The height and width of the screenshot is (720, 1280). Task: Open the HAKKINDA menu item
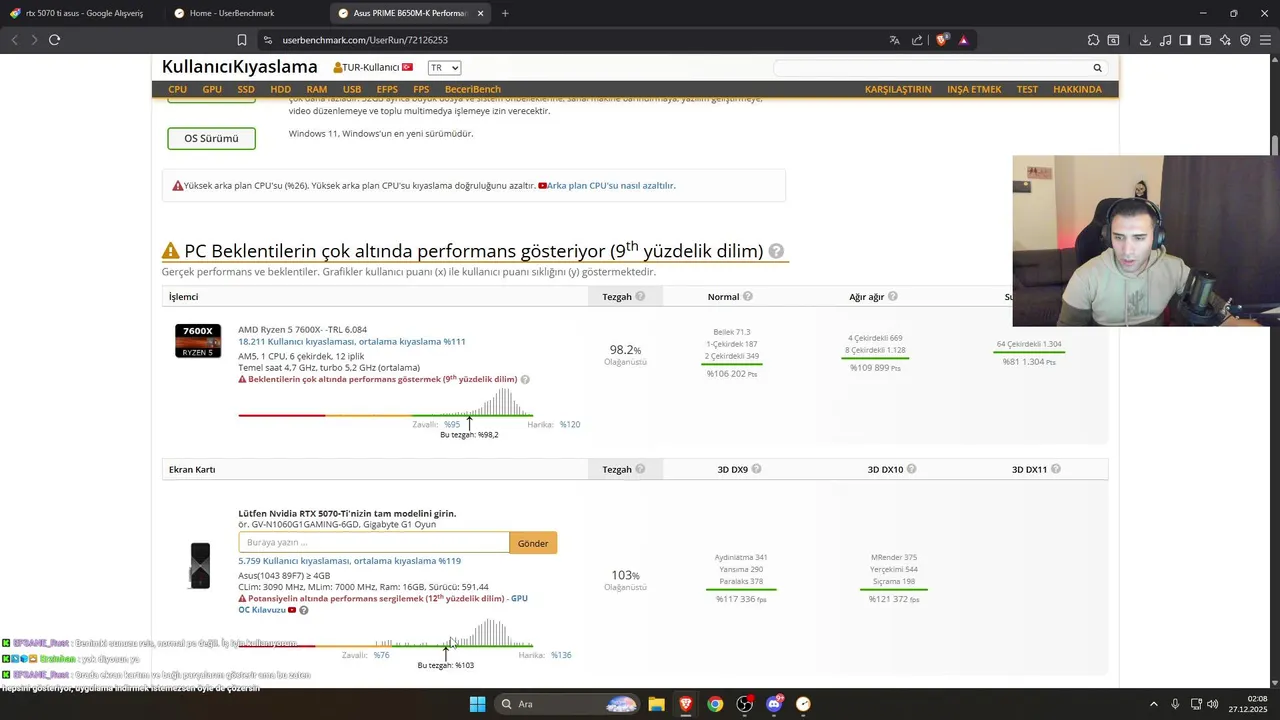(x=1077, y=89)
